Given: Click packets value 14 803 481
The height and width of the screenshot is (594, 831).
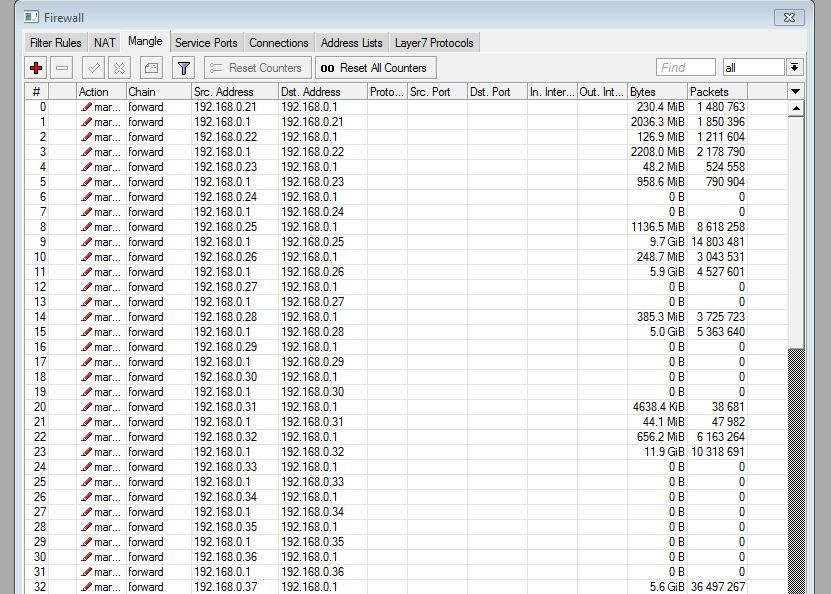Looking at the screenshot, I should (718, 242).
